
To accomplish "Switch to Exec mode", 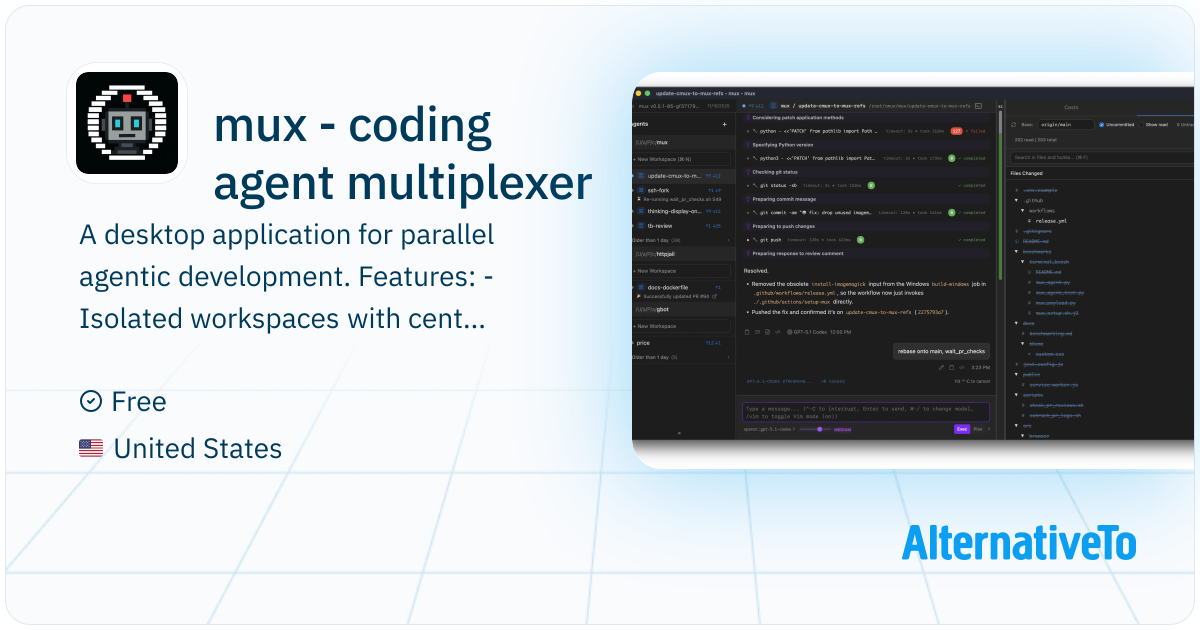I will pyautogui.click(x=962, y=429).
